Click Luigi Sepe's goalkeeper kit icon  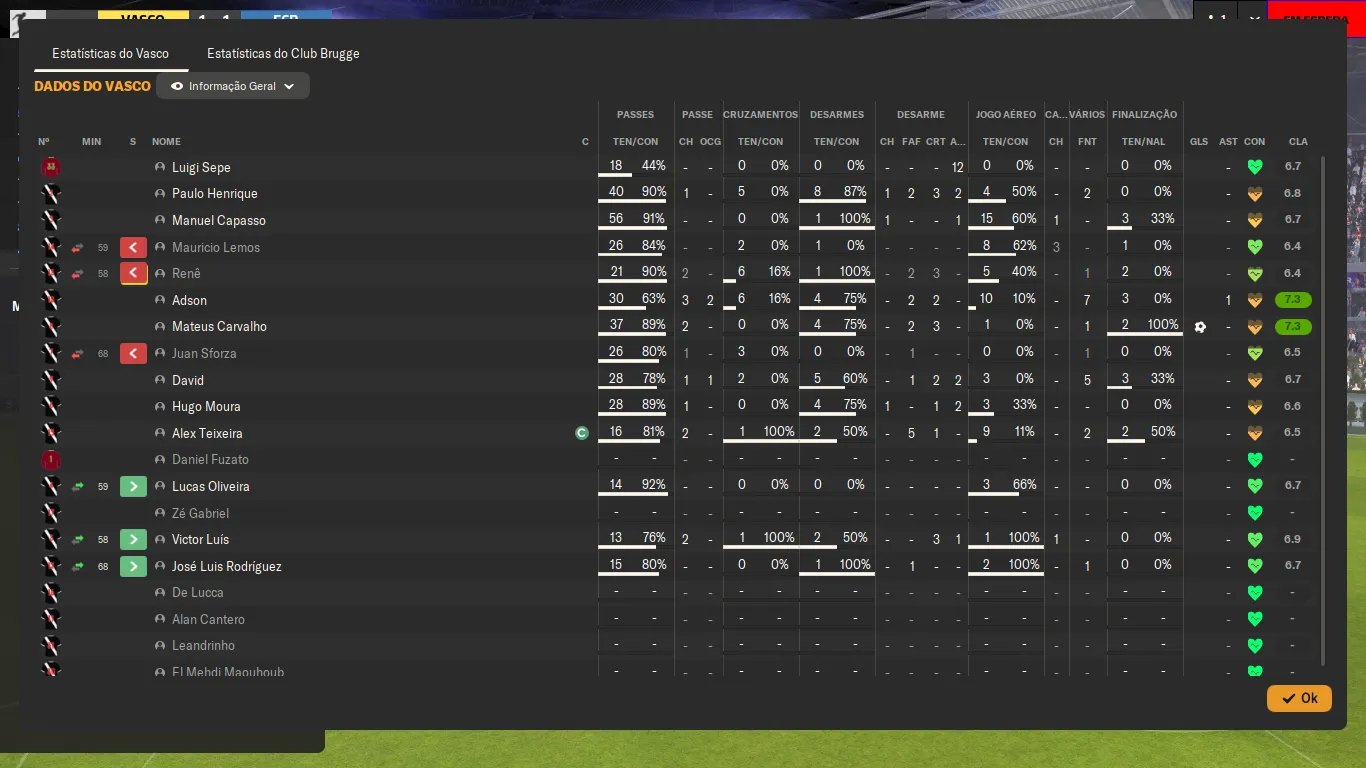(x=51, y=167)
